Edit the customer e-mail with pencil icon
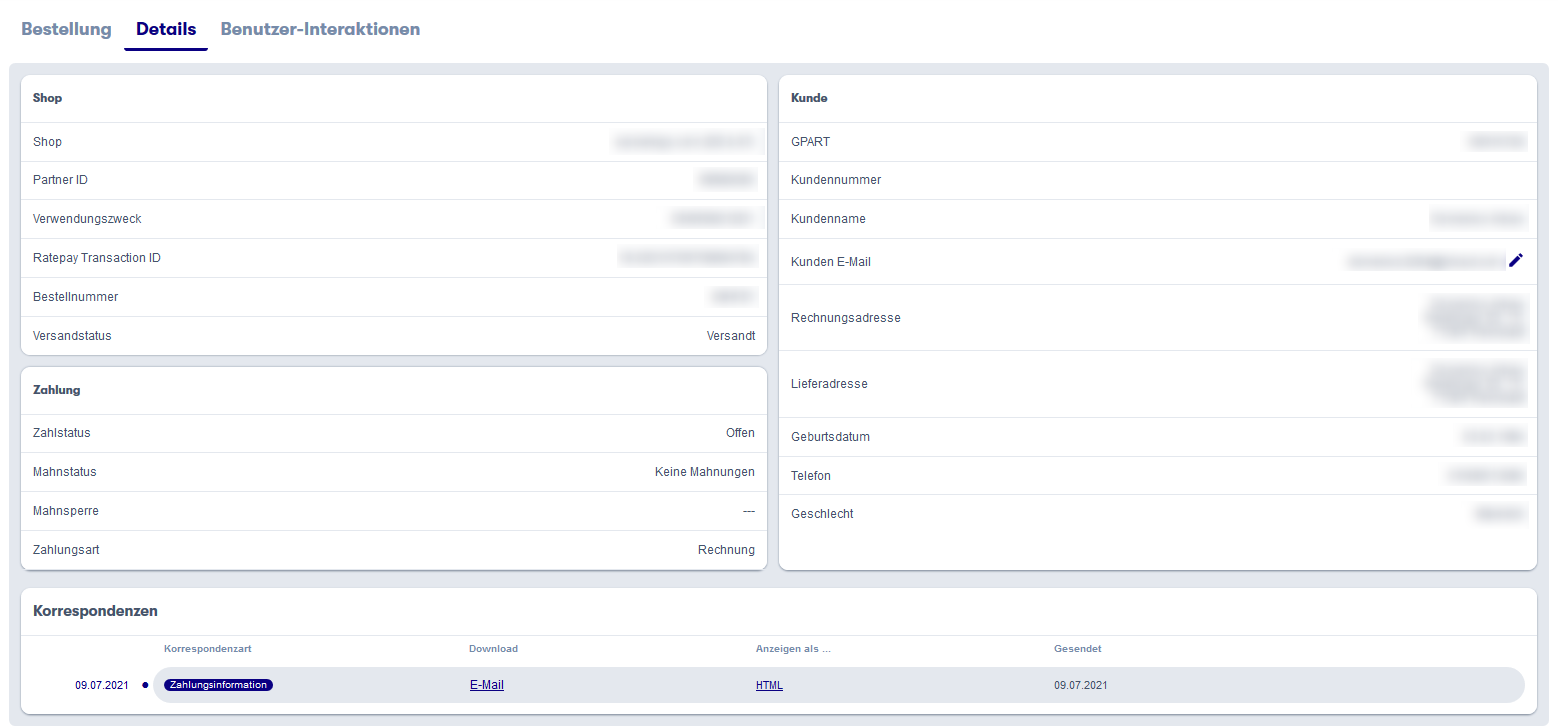 [1516, 261]
